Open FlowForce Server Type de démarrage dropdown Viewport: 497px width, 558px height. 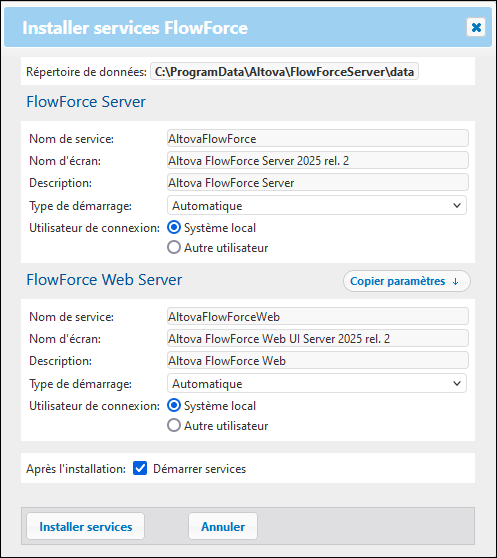[x=317, y=205]
